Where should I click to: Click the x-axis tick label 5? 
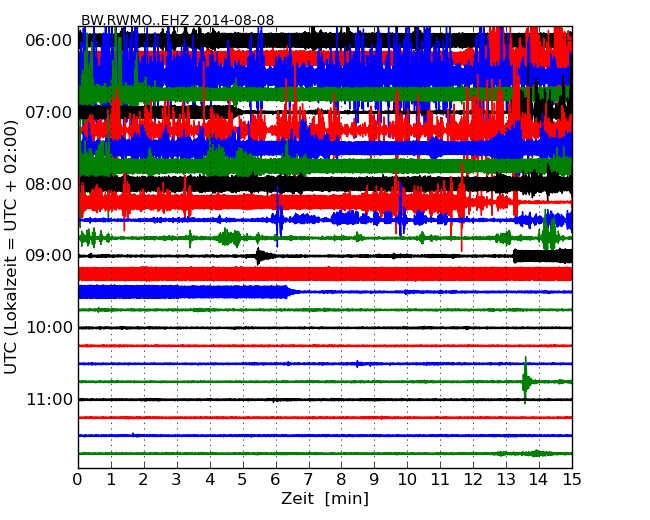(243, 480)
